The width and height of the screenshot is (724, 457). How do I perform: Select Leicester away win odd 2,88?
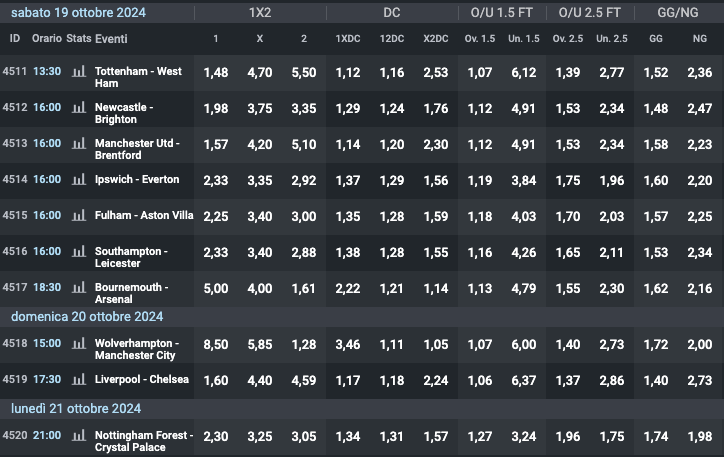[x=303, y=253]
